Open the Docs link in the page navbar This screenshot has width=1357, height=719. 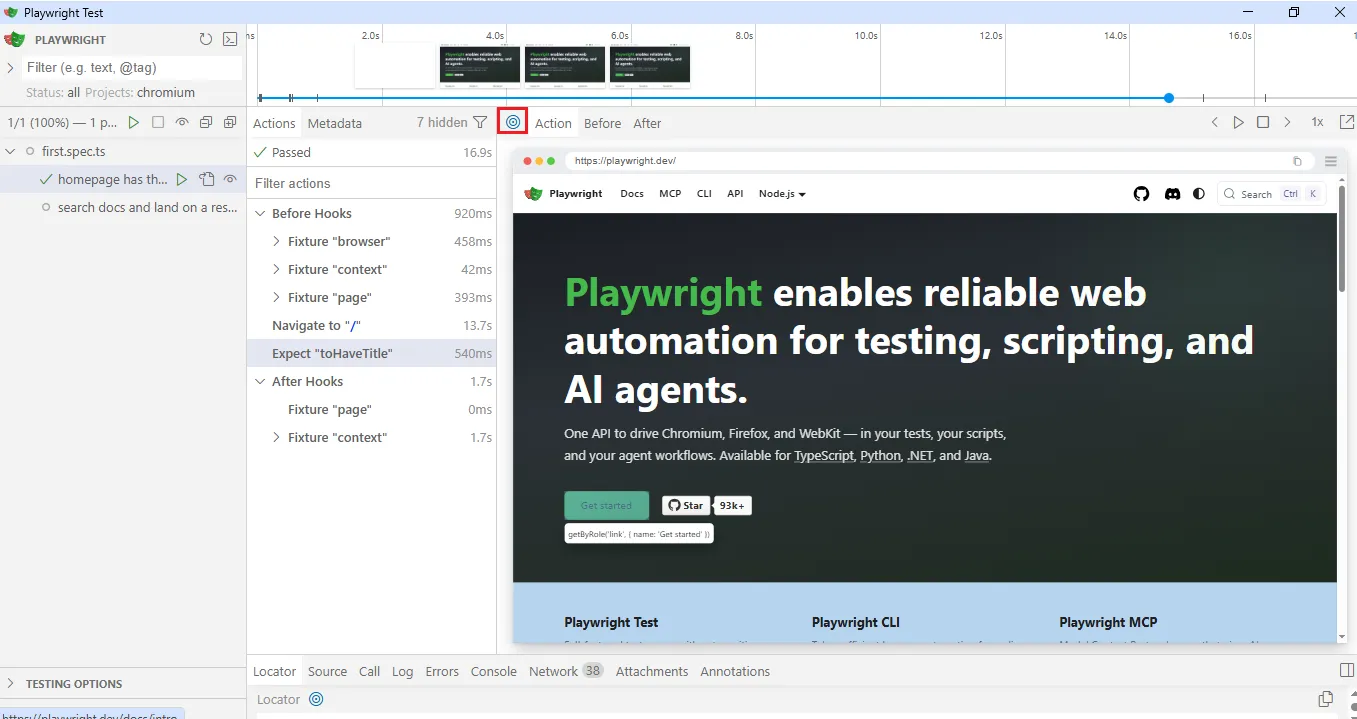coord(632,194)
